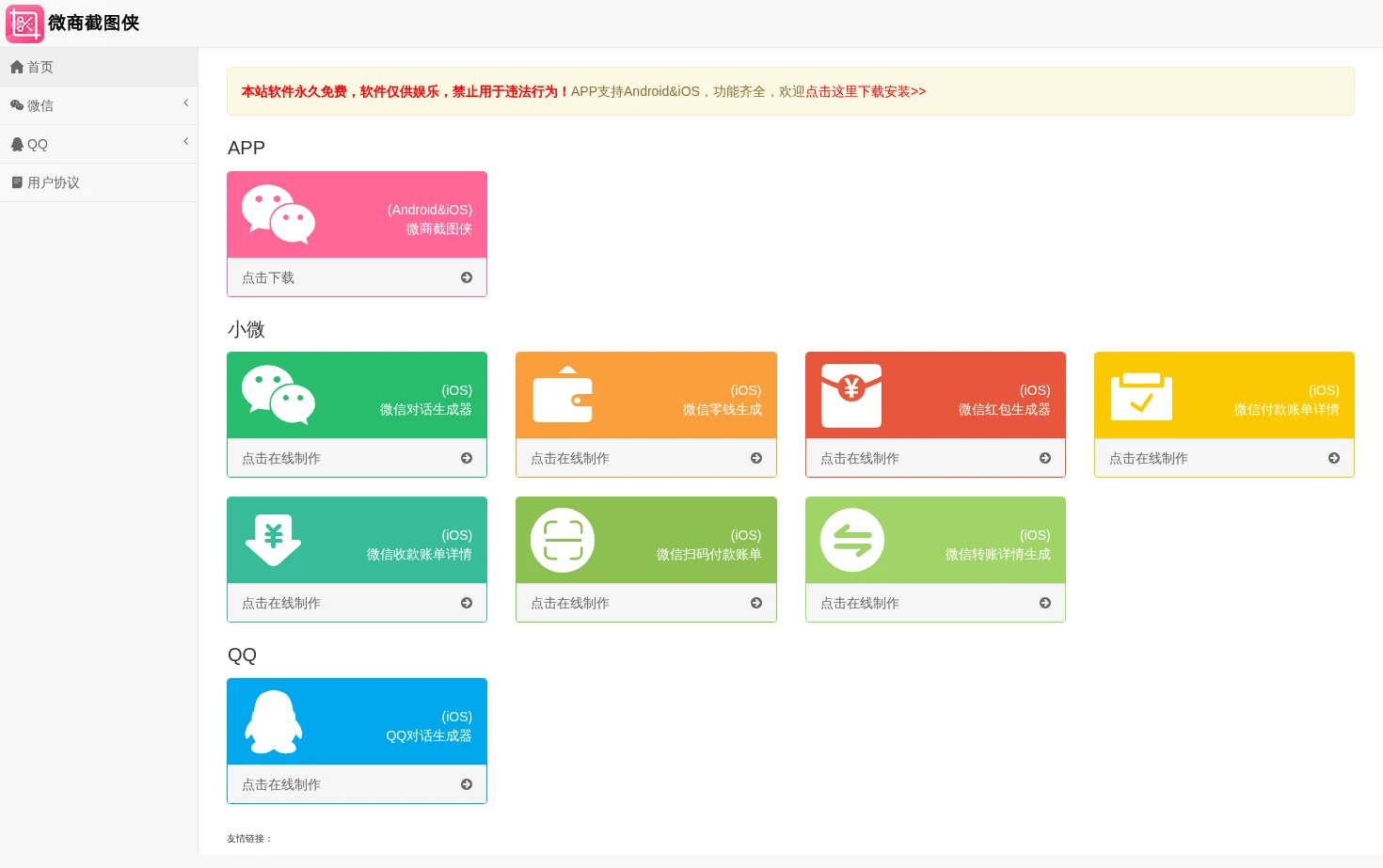Click the 微信收款账单详情 title text
1383x868 pixels.
click(420, 554)
